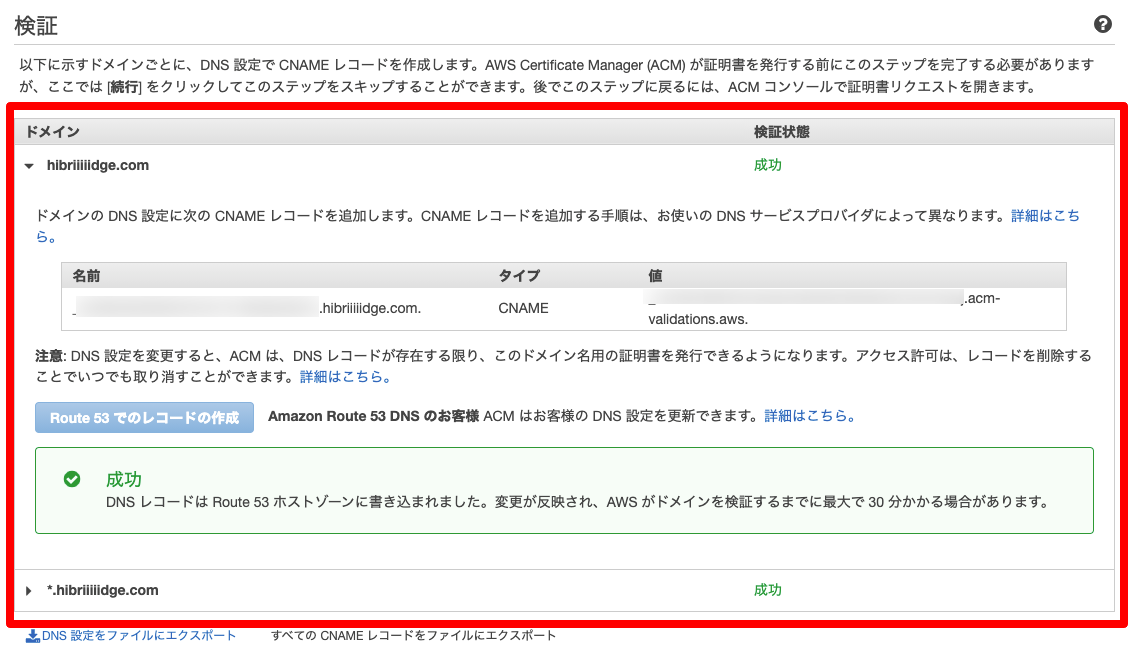Open the help icon at top right
This screenshot has height=655, width=1135.
click(x=1104, y=23)
